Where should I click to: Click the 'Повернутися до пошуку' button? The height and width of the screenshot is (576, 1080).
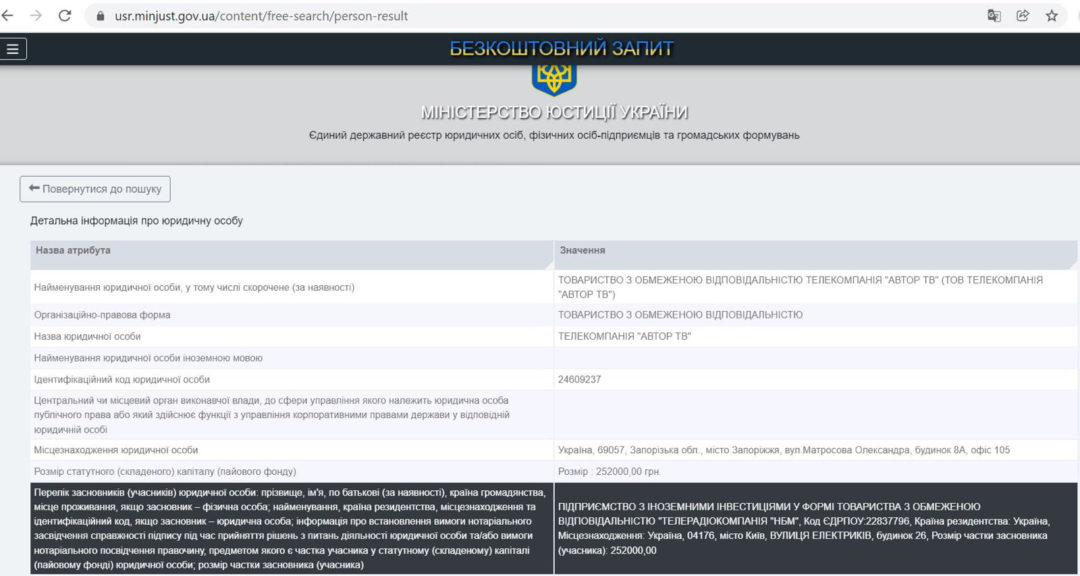(x=95, y=189)
